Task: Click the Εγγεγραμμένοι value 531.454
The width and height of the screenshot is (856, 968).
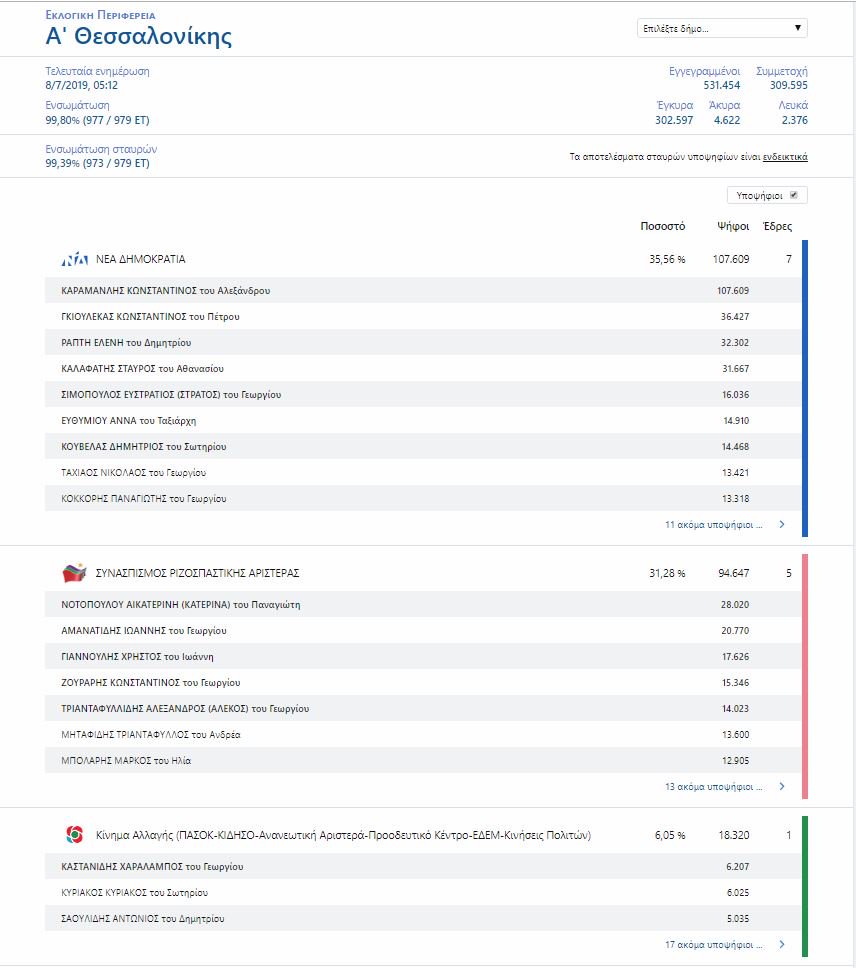Action: [x=721, y=85]
